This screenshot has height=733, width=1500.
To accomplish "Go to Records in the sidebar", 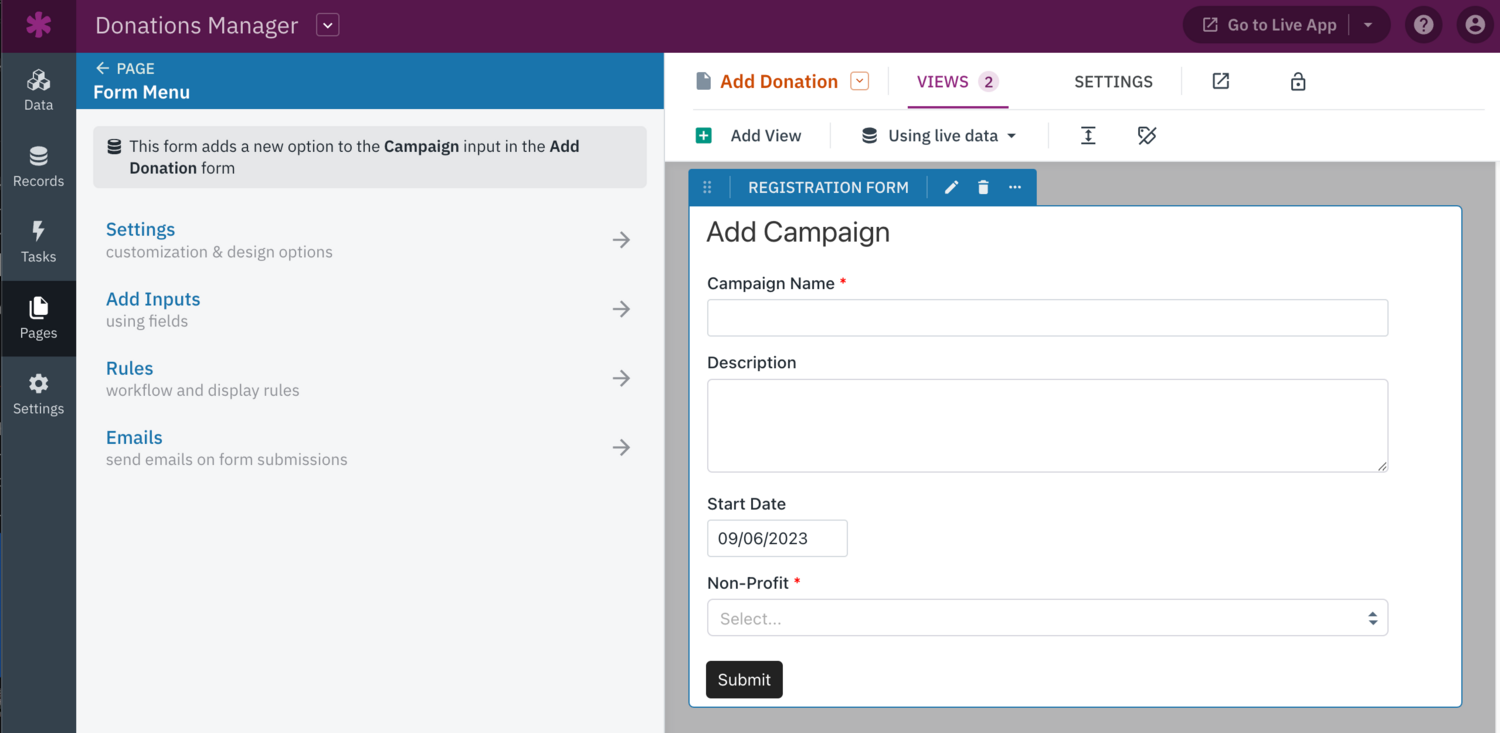I will click(x=38, y=166).
